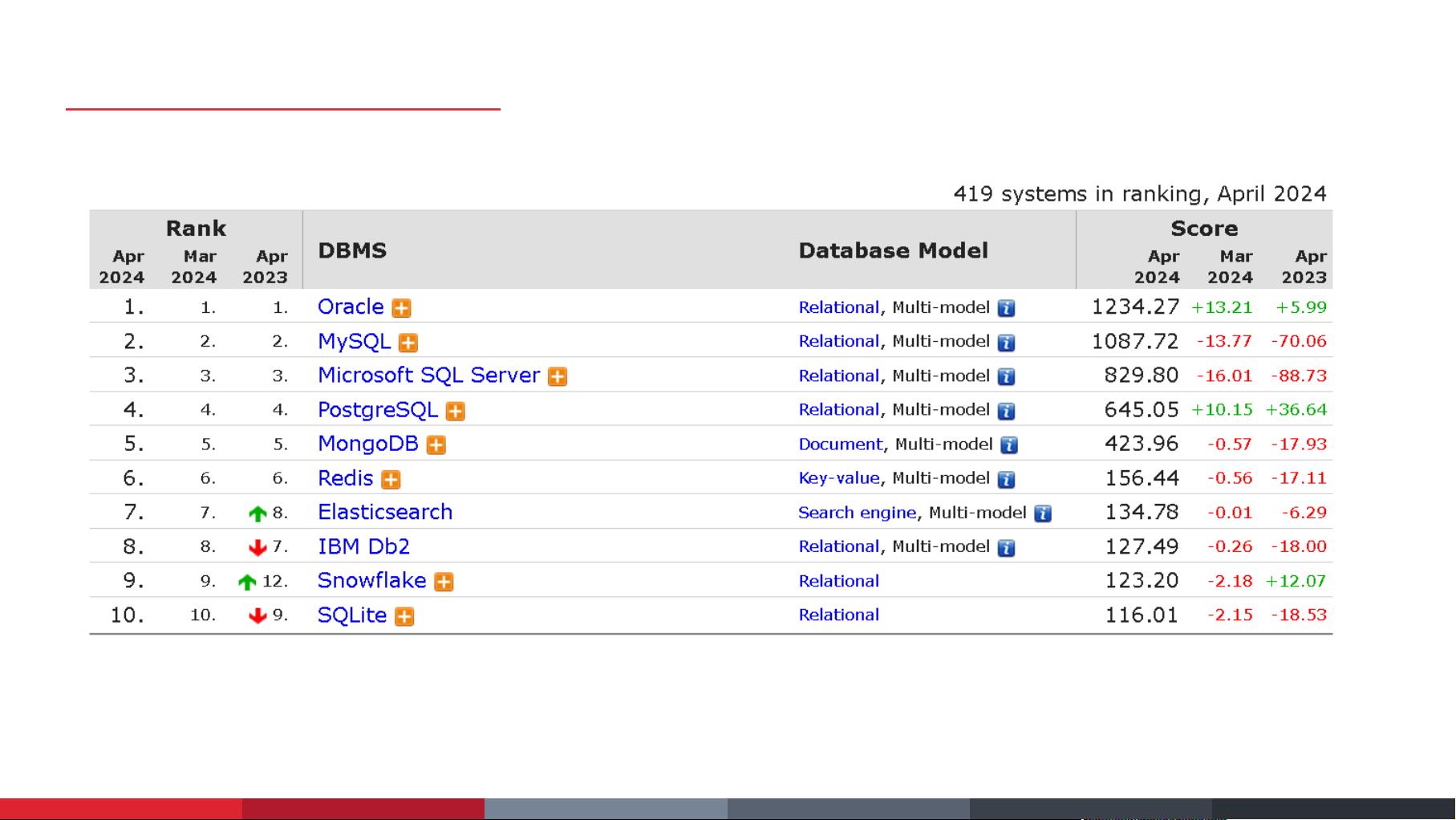Image resolution: width=1456 pixels, height=820 pixels.
Task: Click the plus icon next to Oracle
Action: tap(401, 308)
